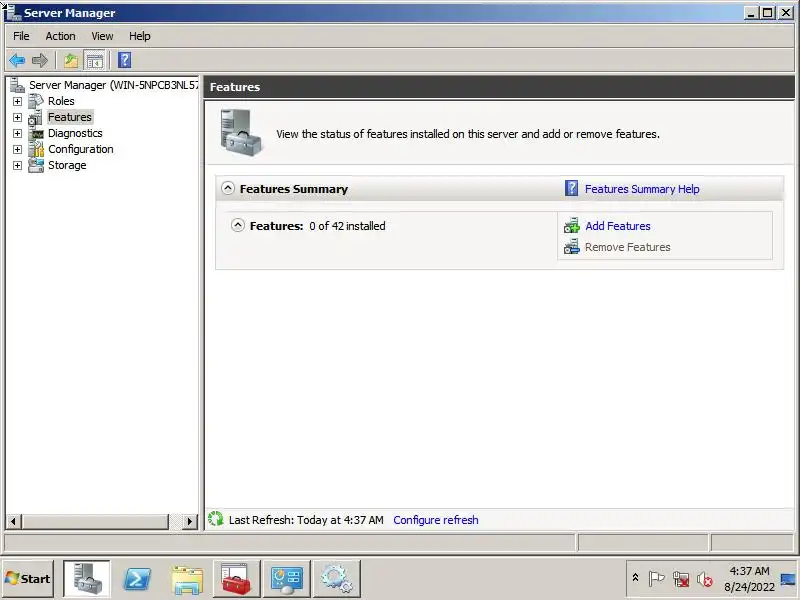This screenshot has width=800, height=600.
Task: Click the Features tree icon
Action: pyautogui.click(x=36, y=117)
